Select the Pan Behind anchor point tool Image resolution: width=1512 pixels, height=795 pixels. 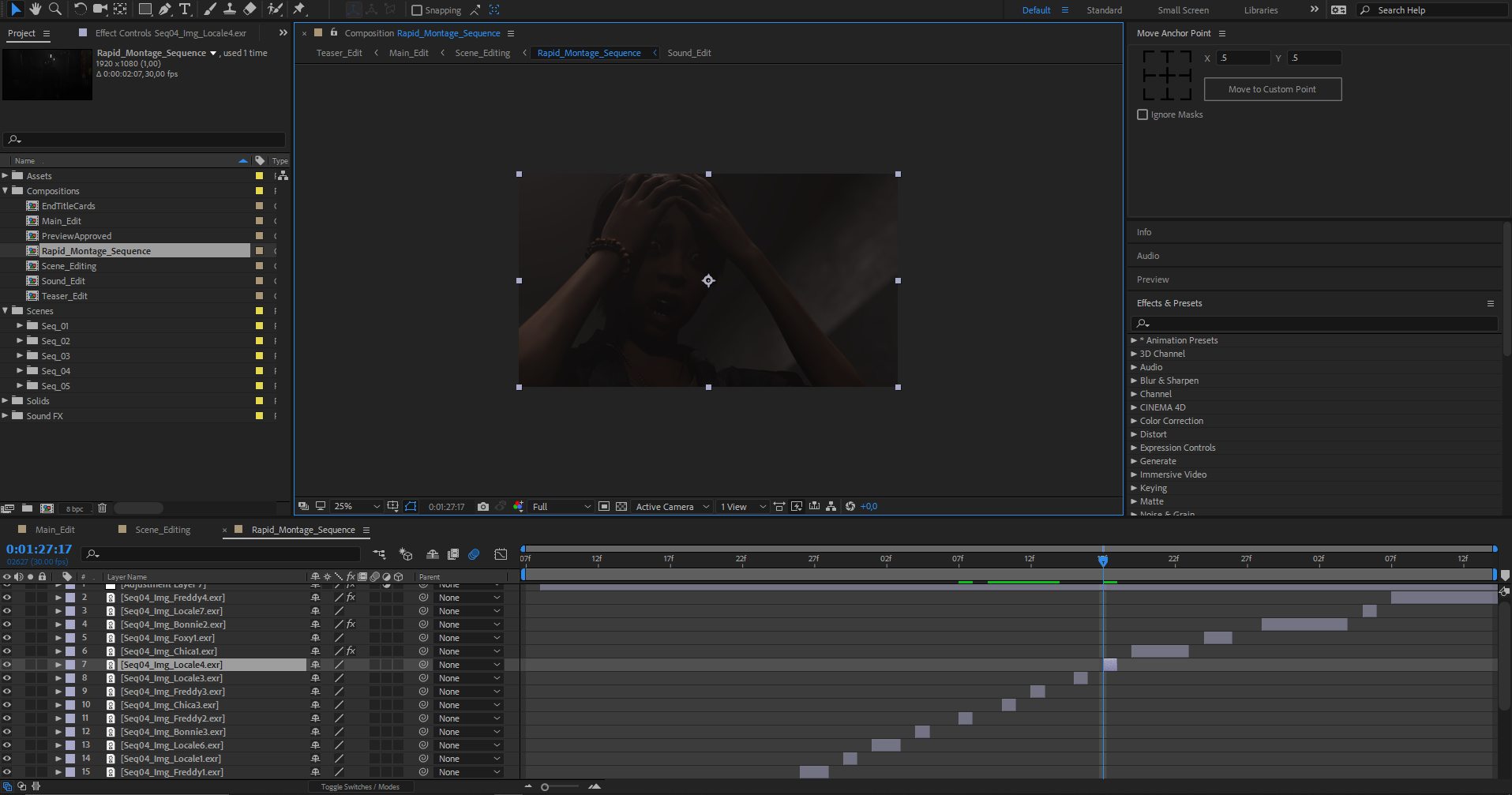[120, 9]
